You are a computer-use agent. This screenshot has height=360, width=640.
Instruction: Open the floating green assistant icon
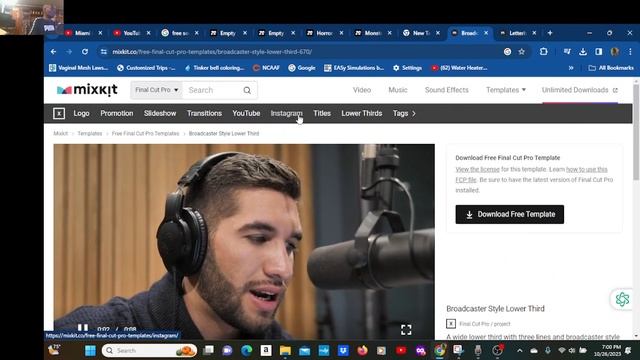click(622, 299)
